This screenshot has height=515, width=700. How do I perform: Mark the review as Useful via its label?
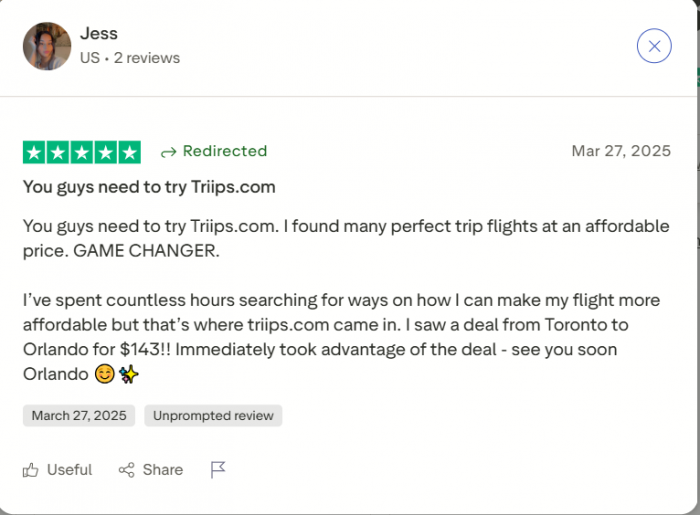(69, 469)
